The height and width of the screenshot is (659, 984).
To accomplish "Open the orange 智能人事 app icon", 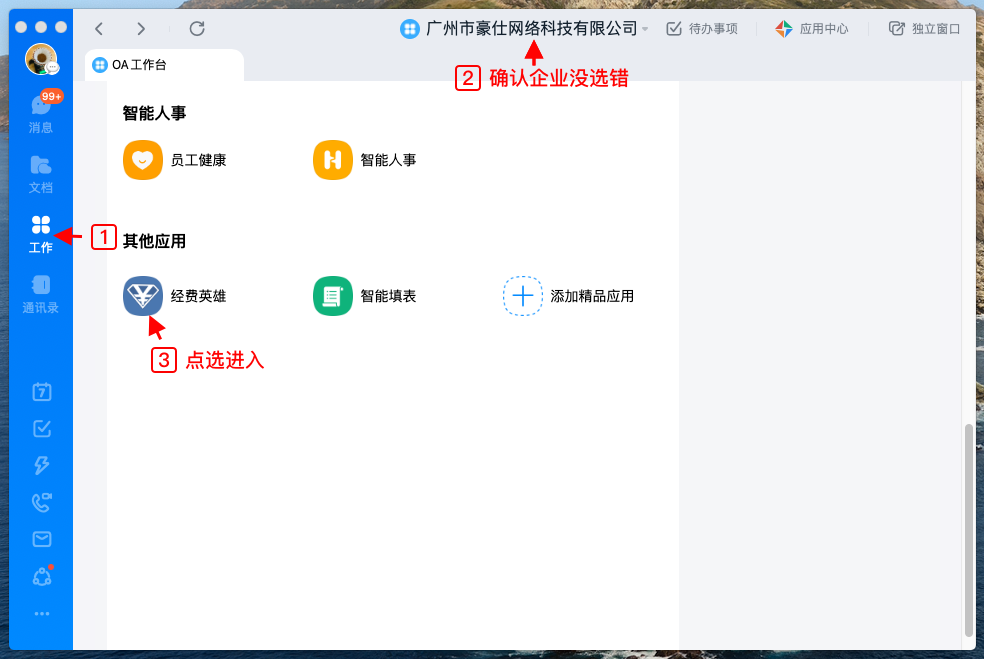I will [x=333, y=160].
